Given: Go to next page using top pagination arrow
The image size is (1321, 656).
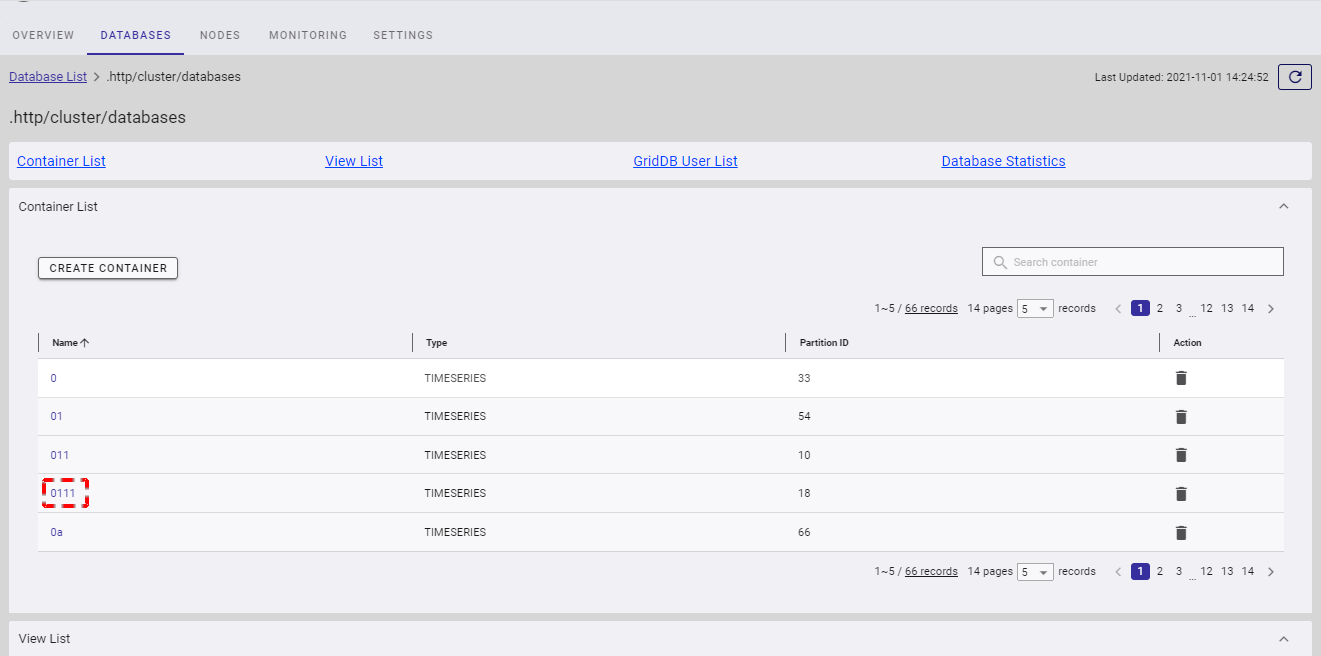Looking at the screenshot, I should pyautogui.click(x=1271, y=309).
